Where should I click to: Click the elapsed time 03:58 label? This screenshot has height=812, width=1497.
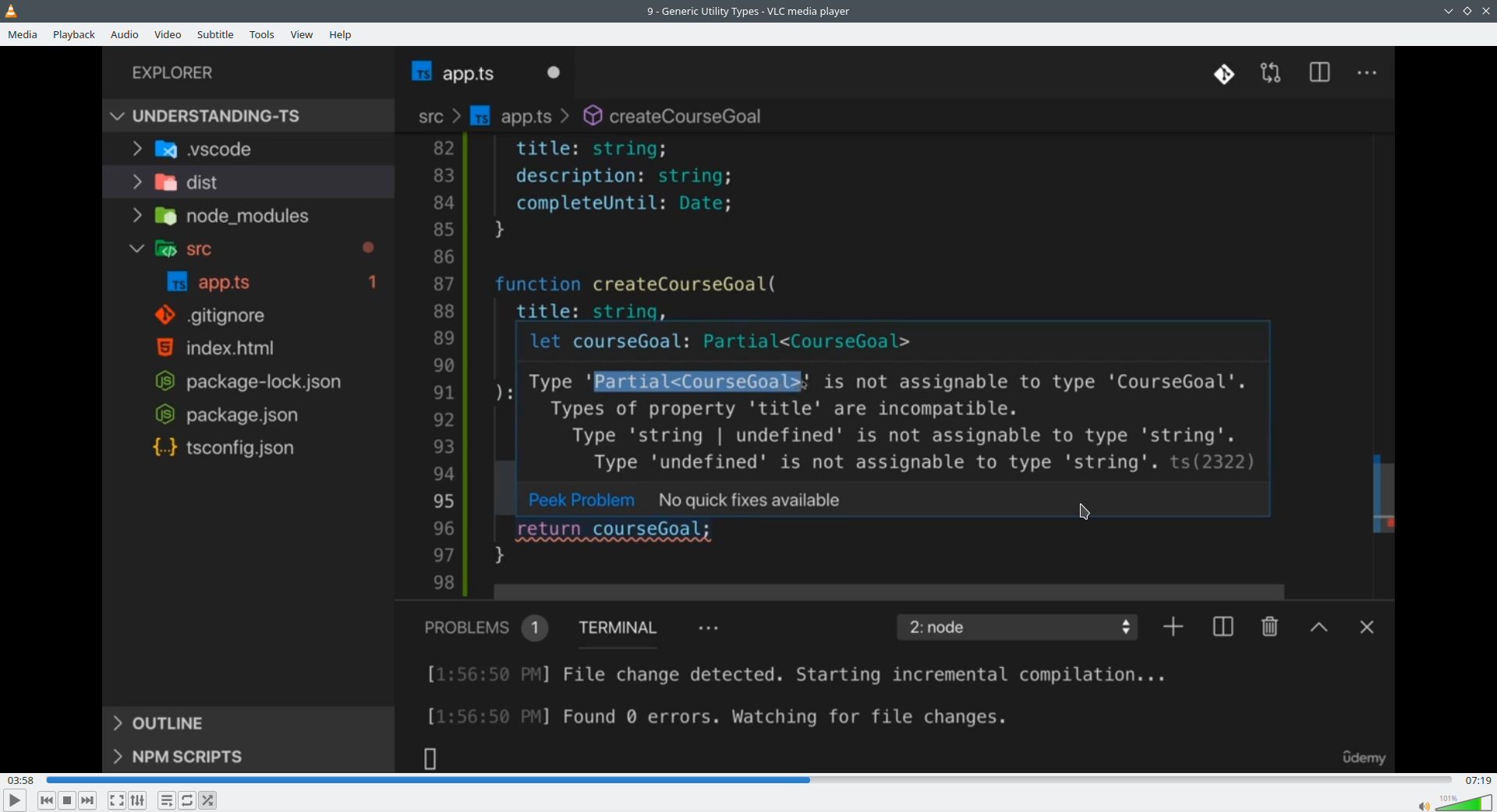[20, 780]
